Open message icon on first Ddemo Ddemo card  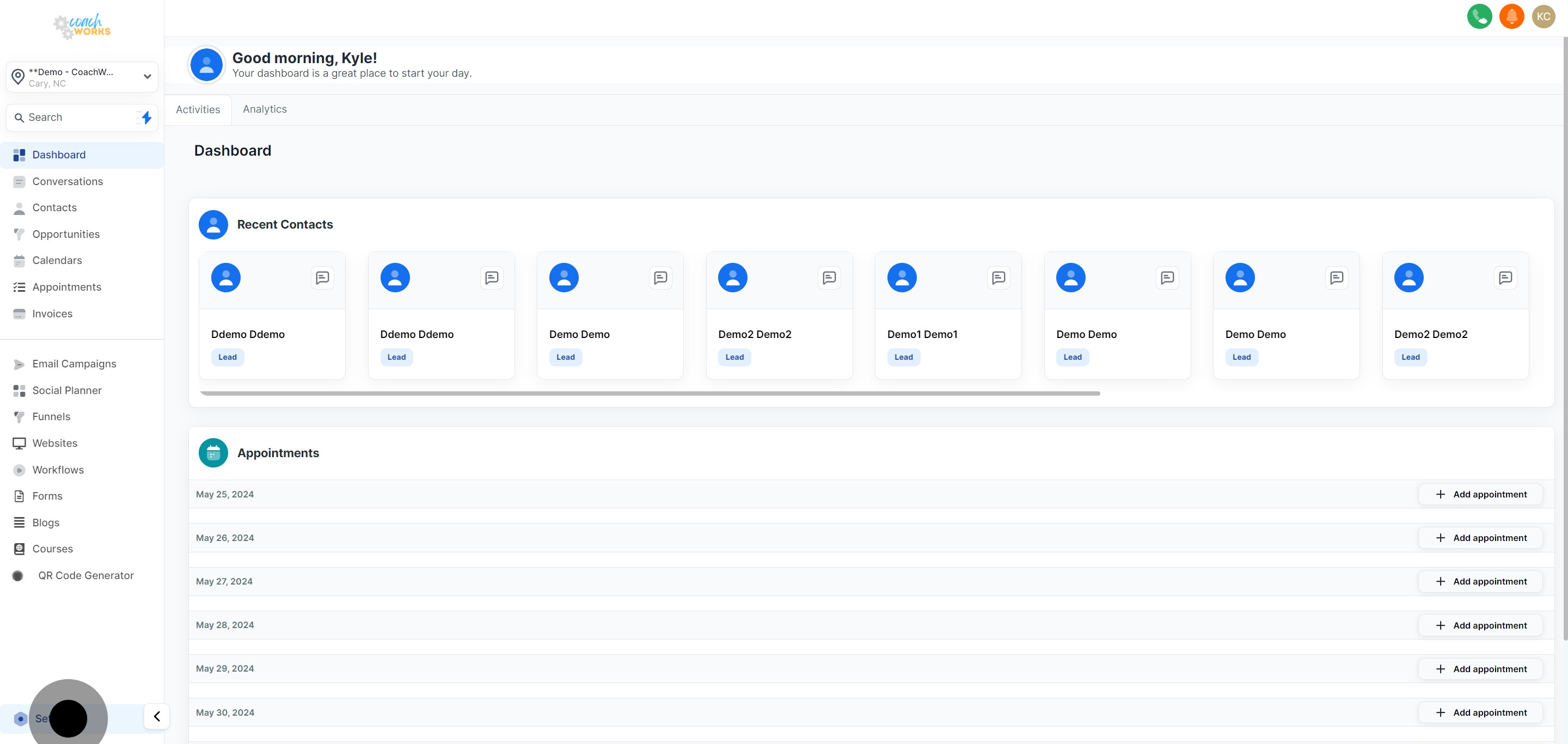(x=323, y=278)
